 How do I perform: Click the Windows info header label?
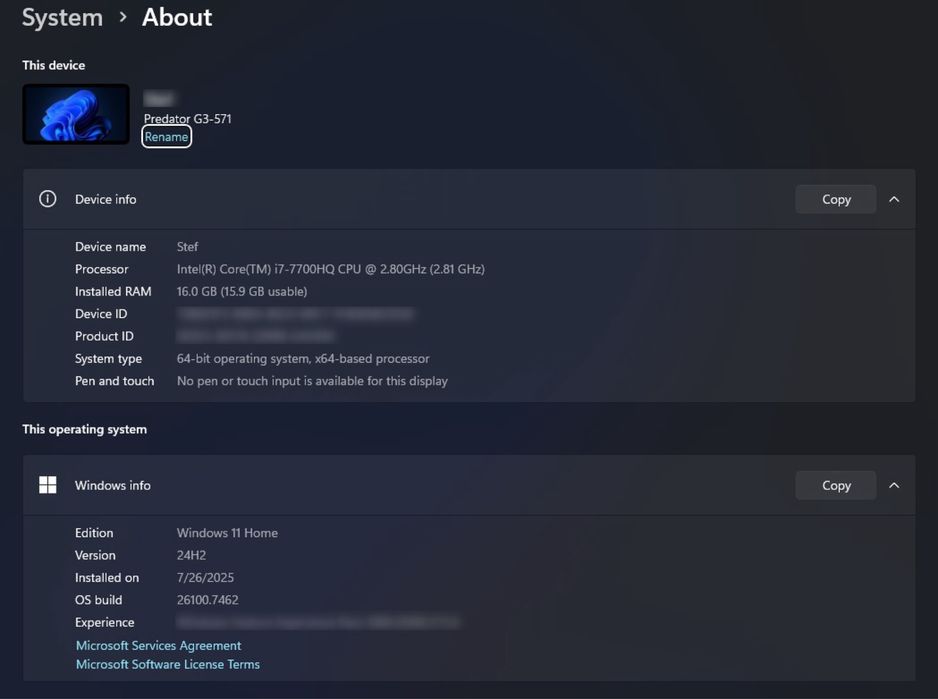pos(112,485)
